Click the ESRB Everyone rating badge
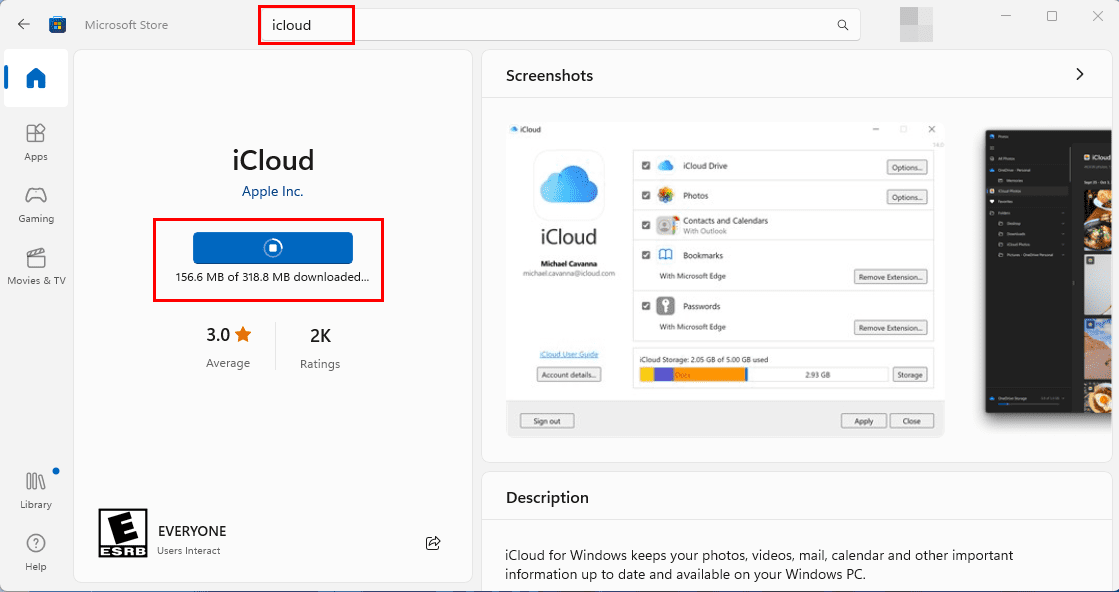The image size is (1119, 592). point(123,533)
